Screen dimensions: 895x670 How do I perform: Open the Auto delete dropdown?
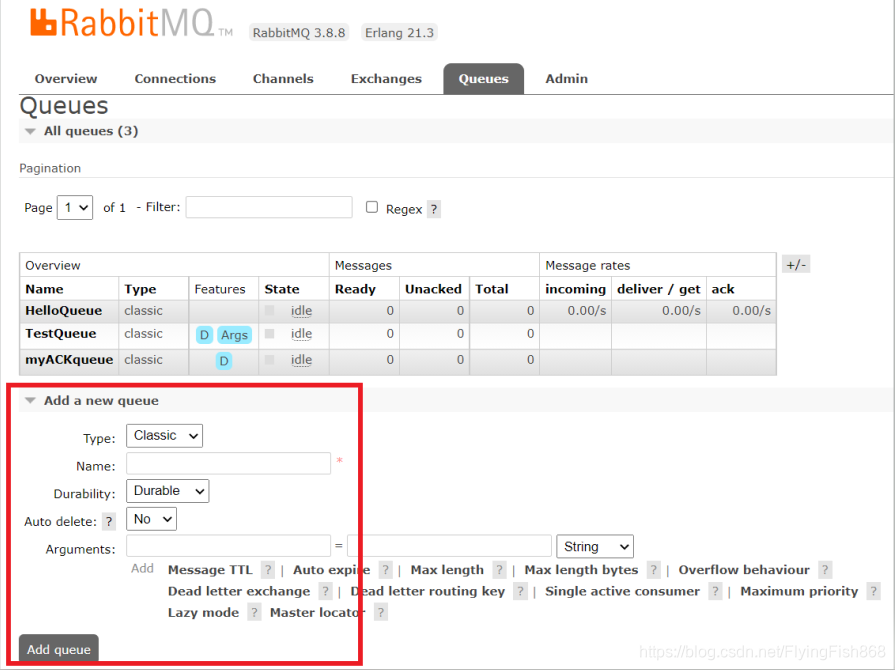[151, 519]
